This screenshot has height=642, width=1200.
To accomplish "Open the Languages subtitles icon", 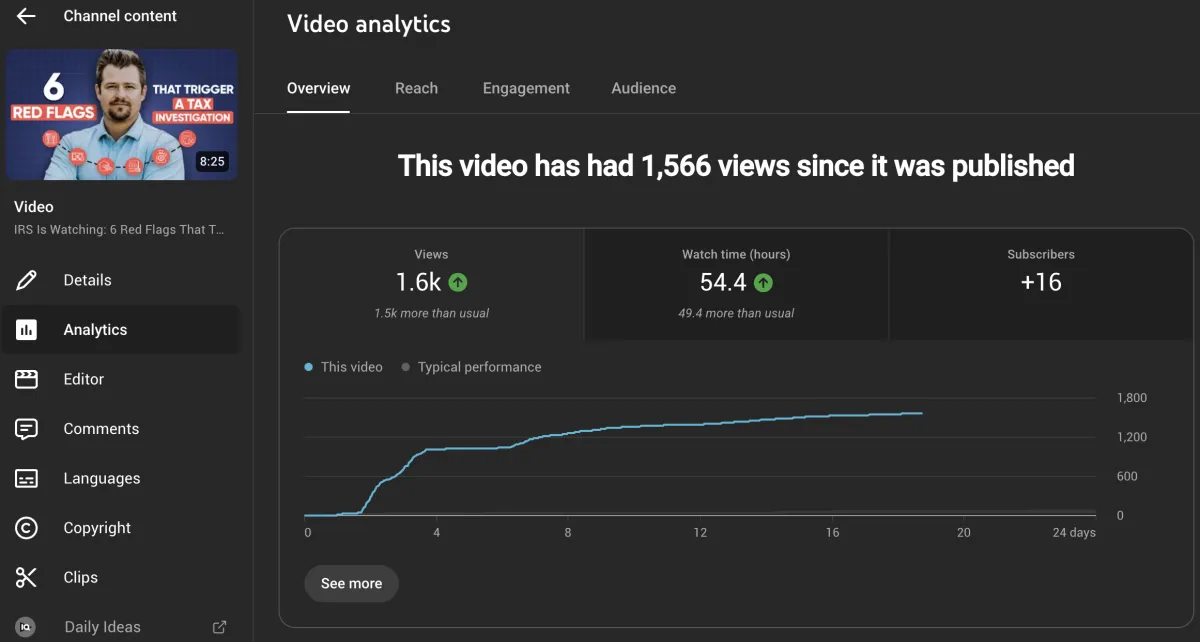I will [x=26, y=478].
